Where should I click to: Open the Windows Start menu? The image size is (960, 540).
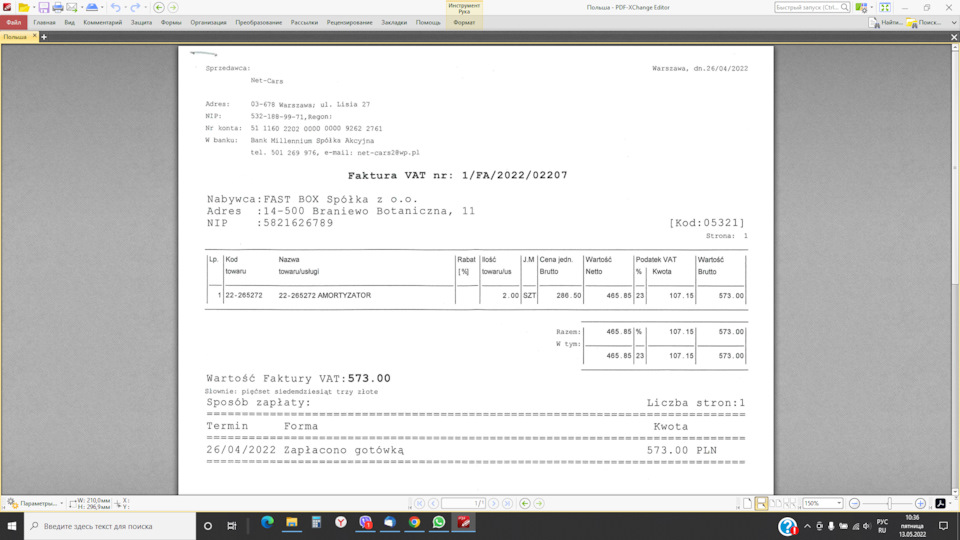[x=12, y=526]
